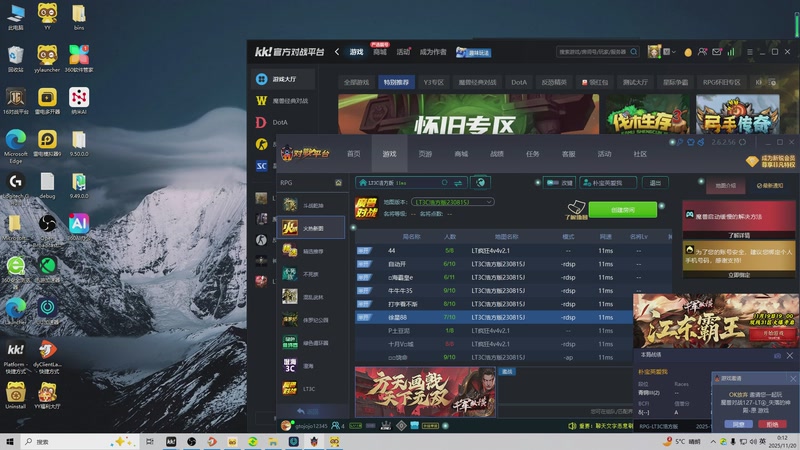Select the room row 牛牛牛35

[x=513, y=291]
